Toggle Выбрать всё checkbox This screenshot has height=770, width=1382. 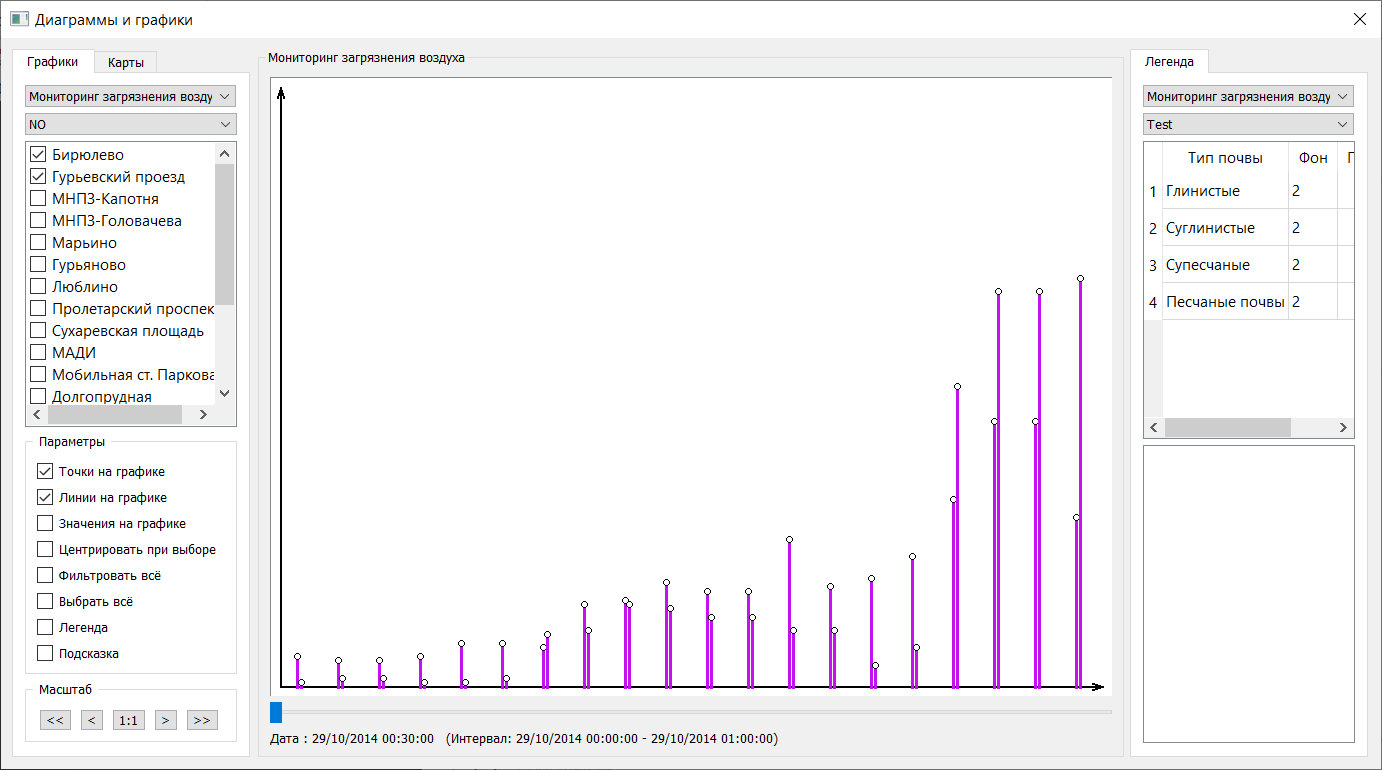pyautogui.click(x=45, y=601)
